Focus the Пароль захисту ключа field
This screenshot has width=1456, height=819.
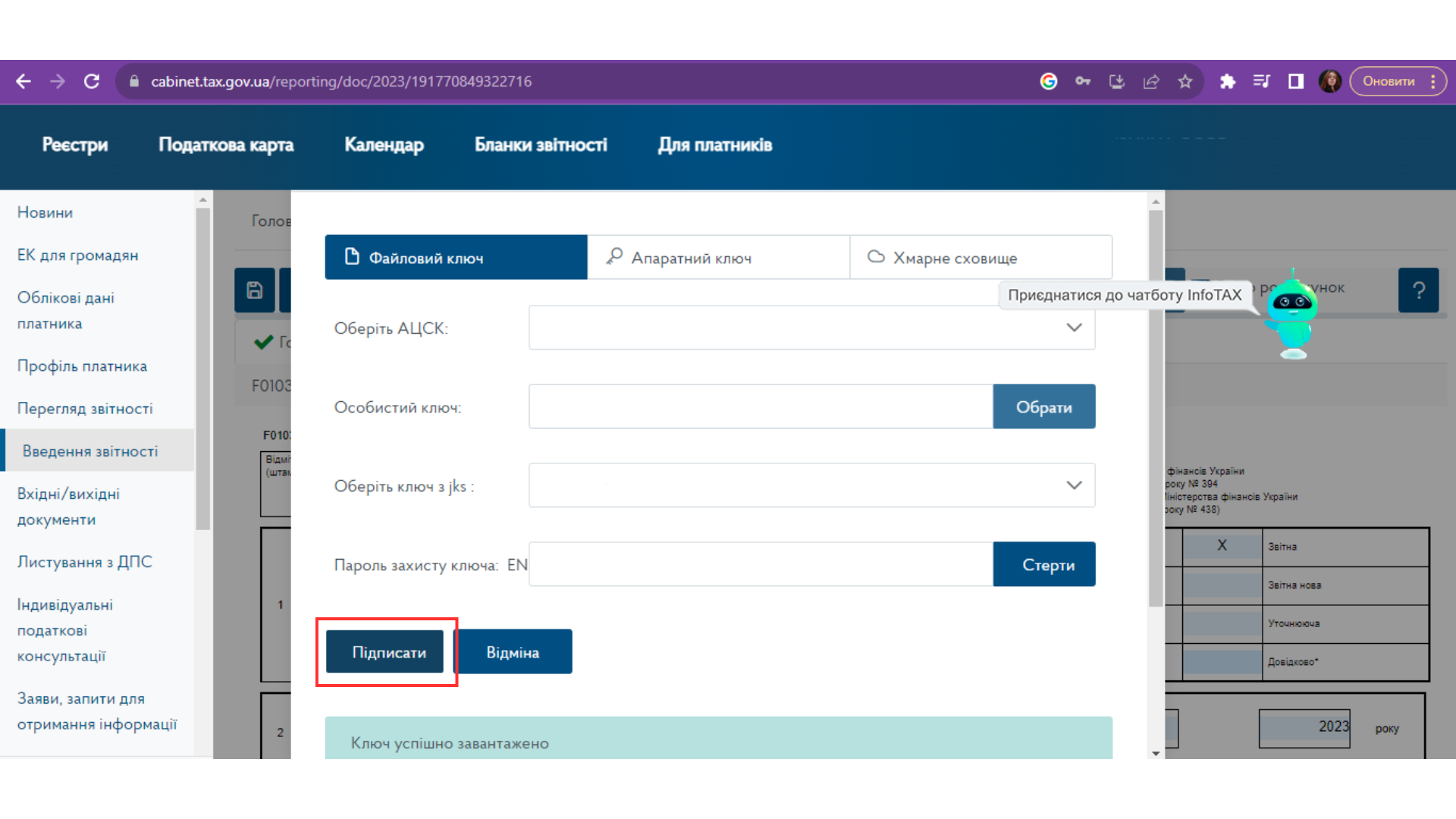pos(761,565)
